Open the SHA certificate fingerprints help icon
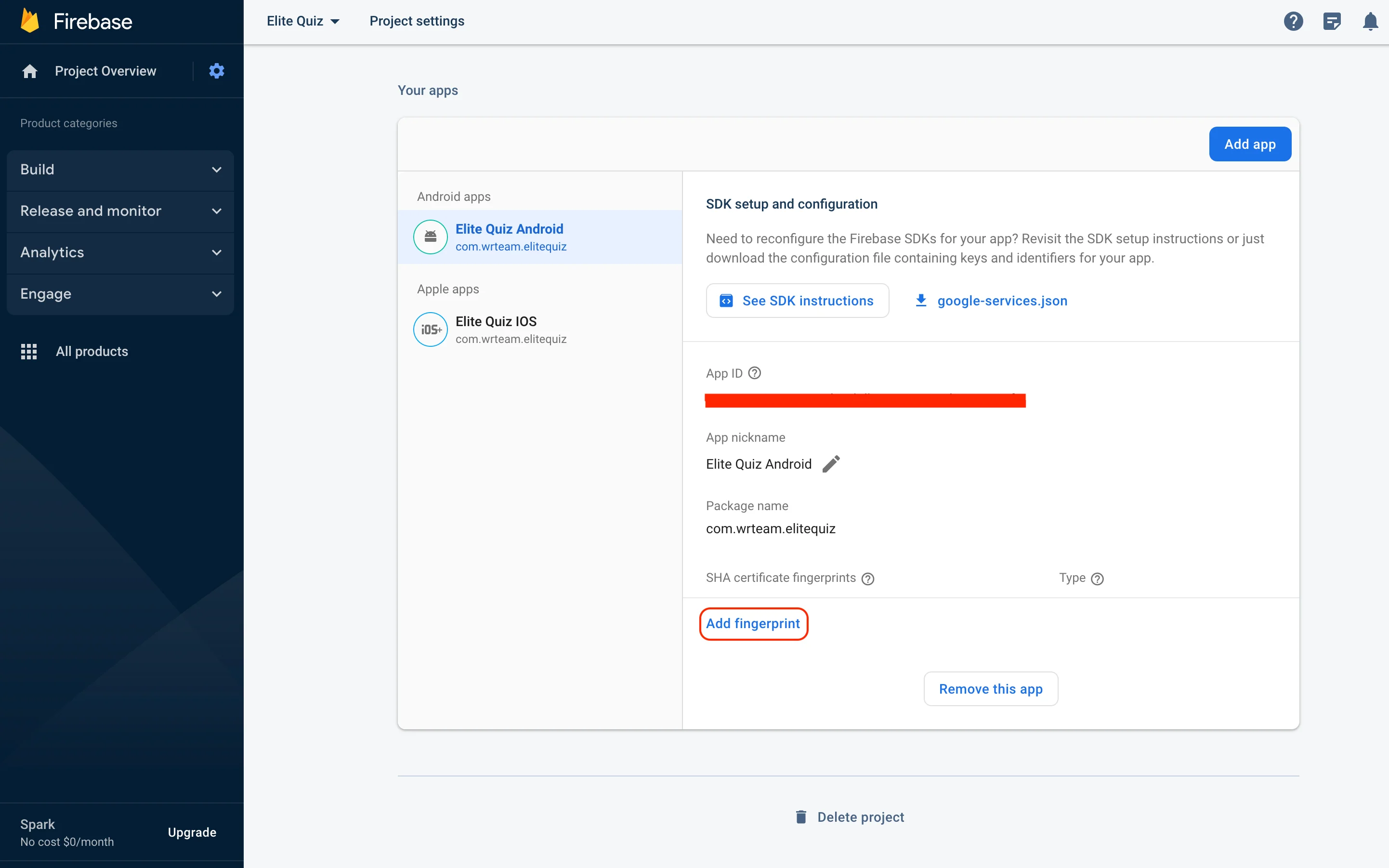The image size is (1389, 868). point(867,579)
